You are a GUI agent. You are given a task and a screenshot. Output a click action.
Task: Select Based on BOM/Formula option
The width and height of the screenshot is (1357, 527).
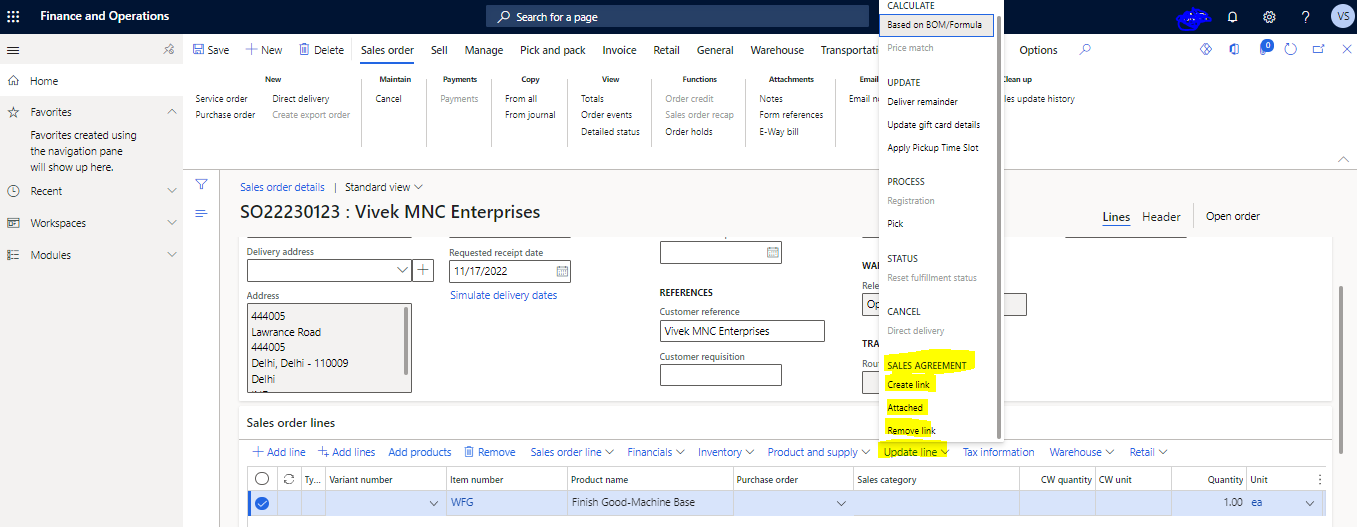pyautogui.click(x=936, y=25)
